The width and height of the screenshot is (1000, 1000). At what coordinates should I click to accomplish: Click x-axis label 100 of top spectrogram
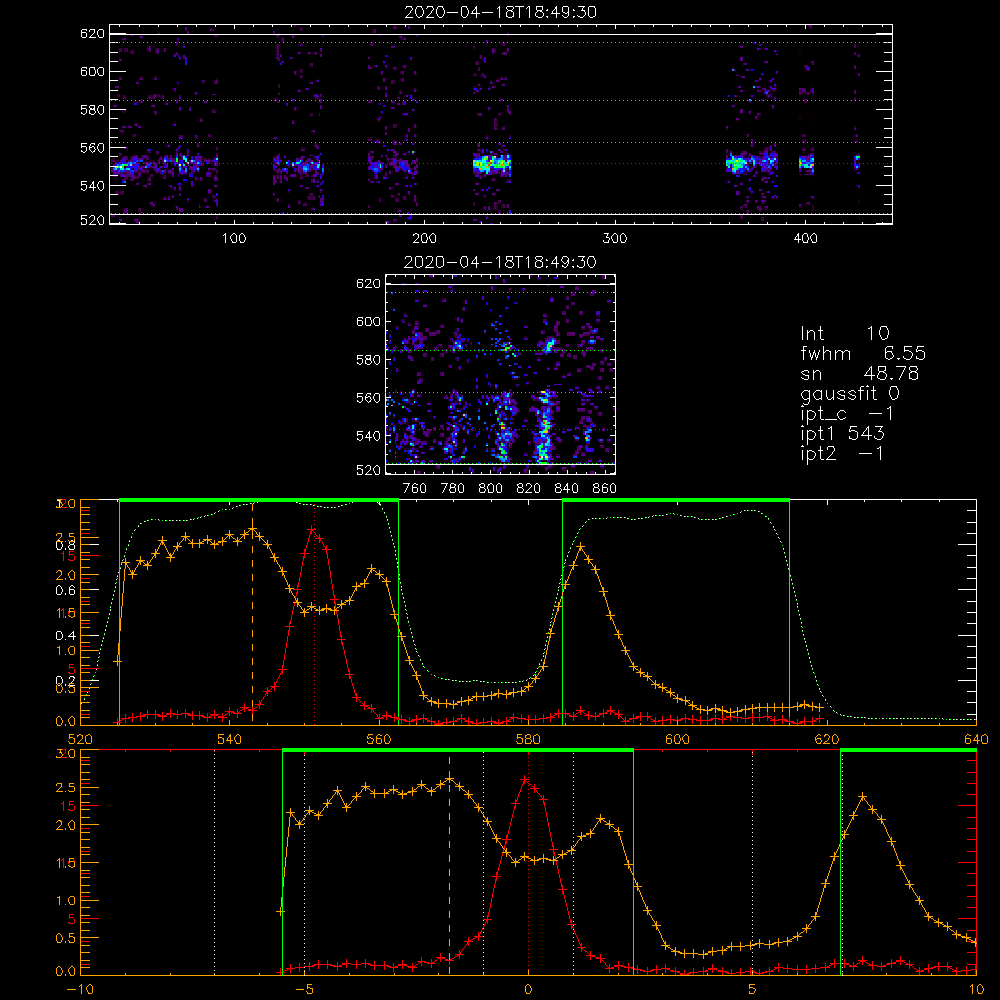click(234, 239)
